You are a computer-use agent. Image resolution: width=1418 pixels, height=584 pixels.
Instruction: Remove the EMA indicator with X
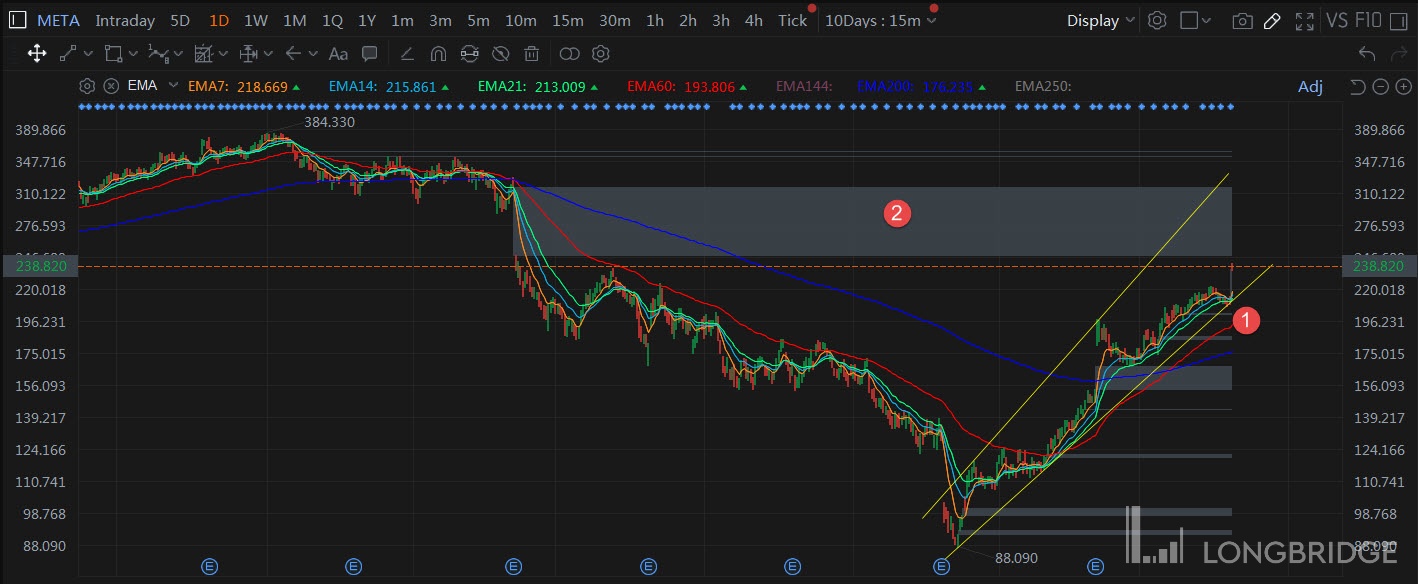tap(111, 86)
